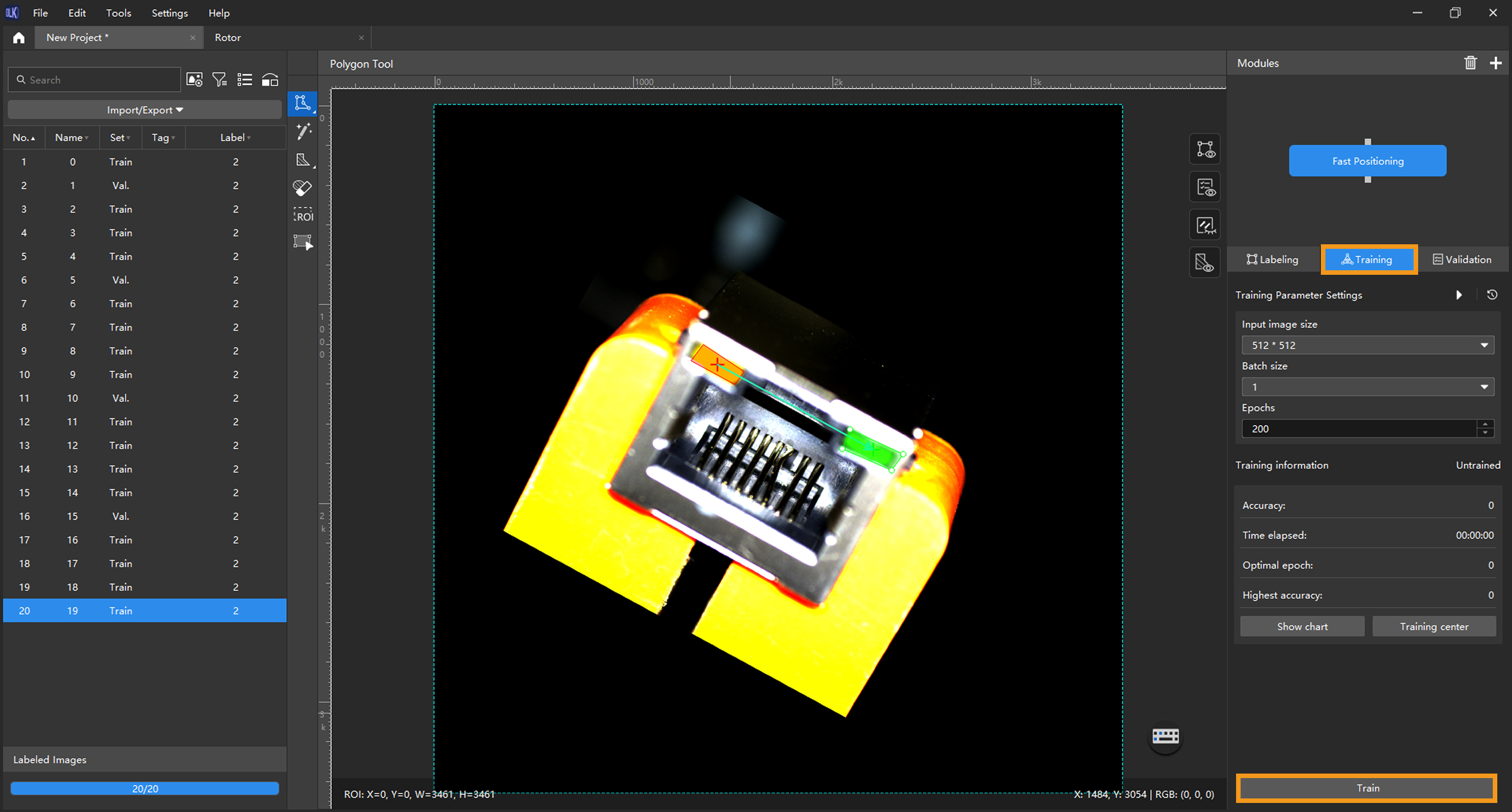Toggle mask visibility eye button
This screenshot has width=1512, height=812.
[1205, 262]
